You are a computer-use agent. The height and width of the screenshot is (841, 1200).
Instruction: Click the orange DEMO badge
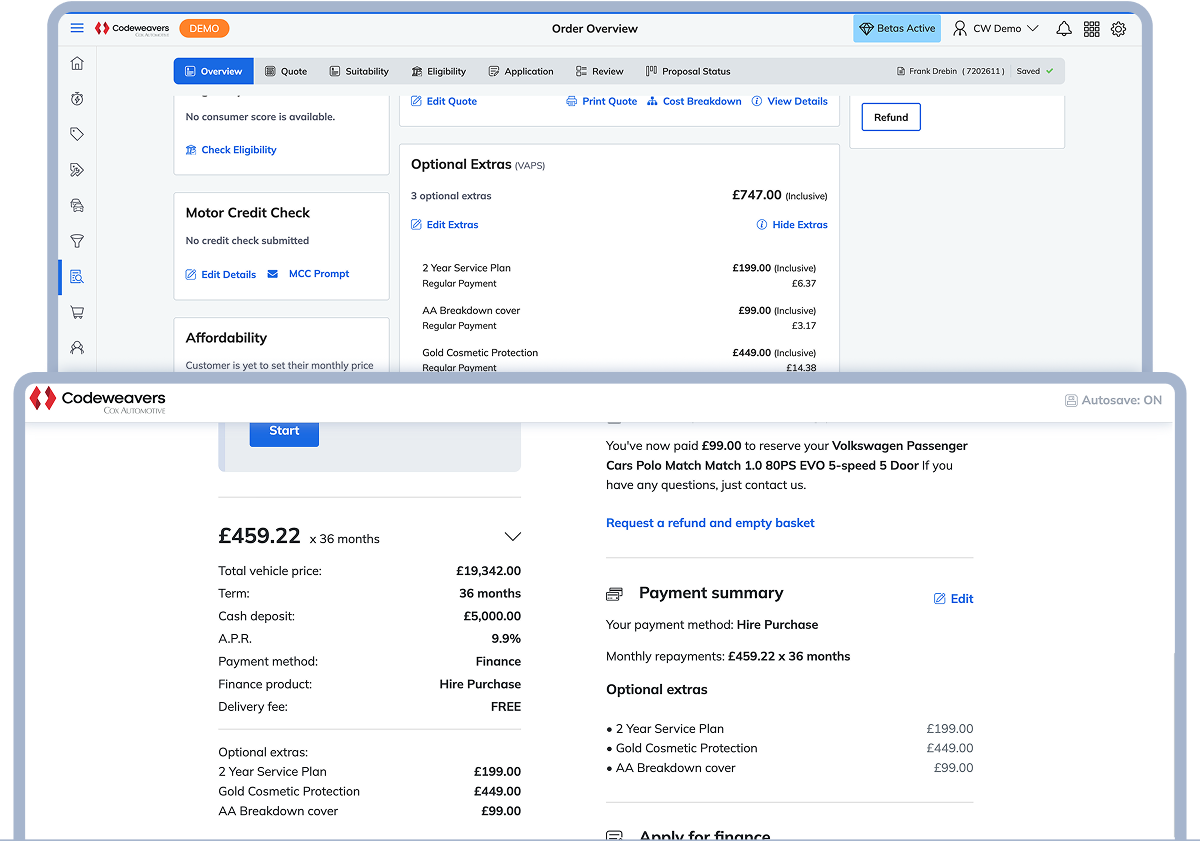pos(204,29)
